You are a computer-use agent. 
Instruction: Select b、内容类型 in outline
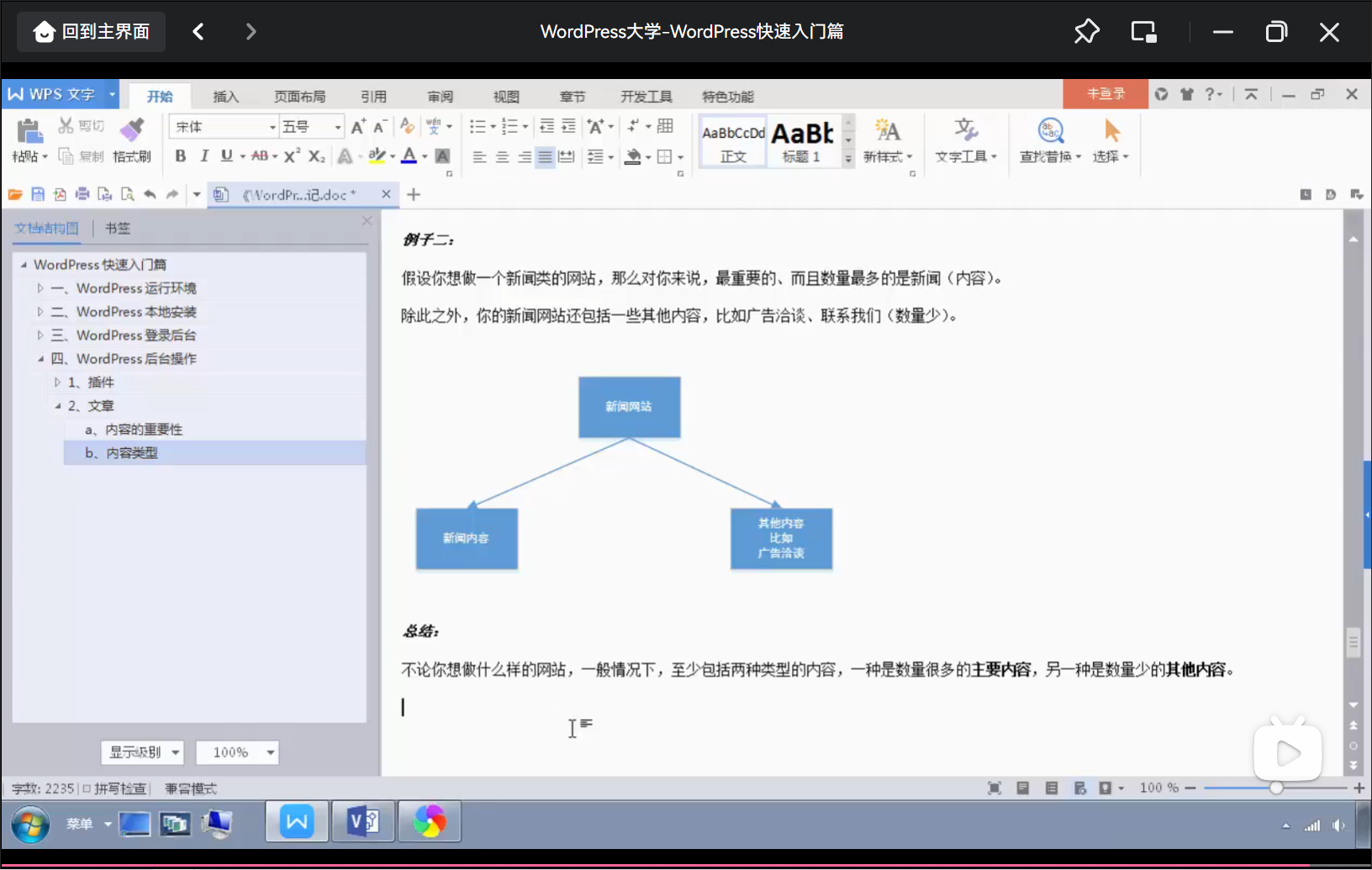215,453
